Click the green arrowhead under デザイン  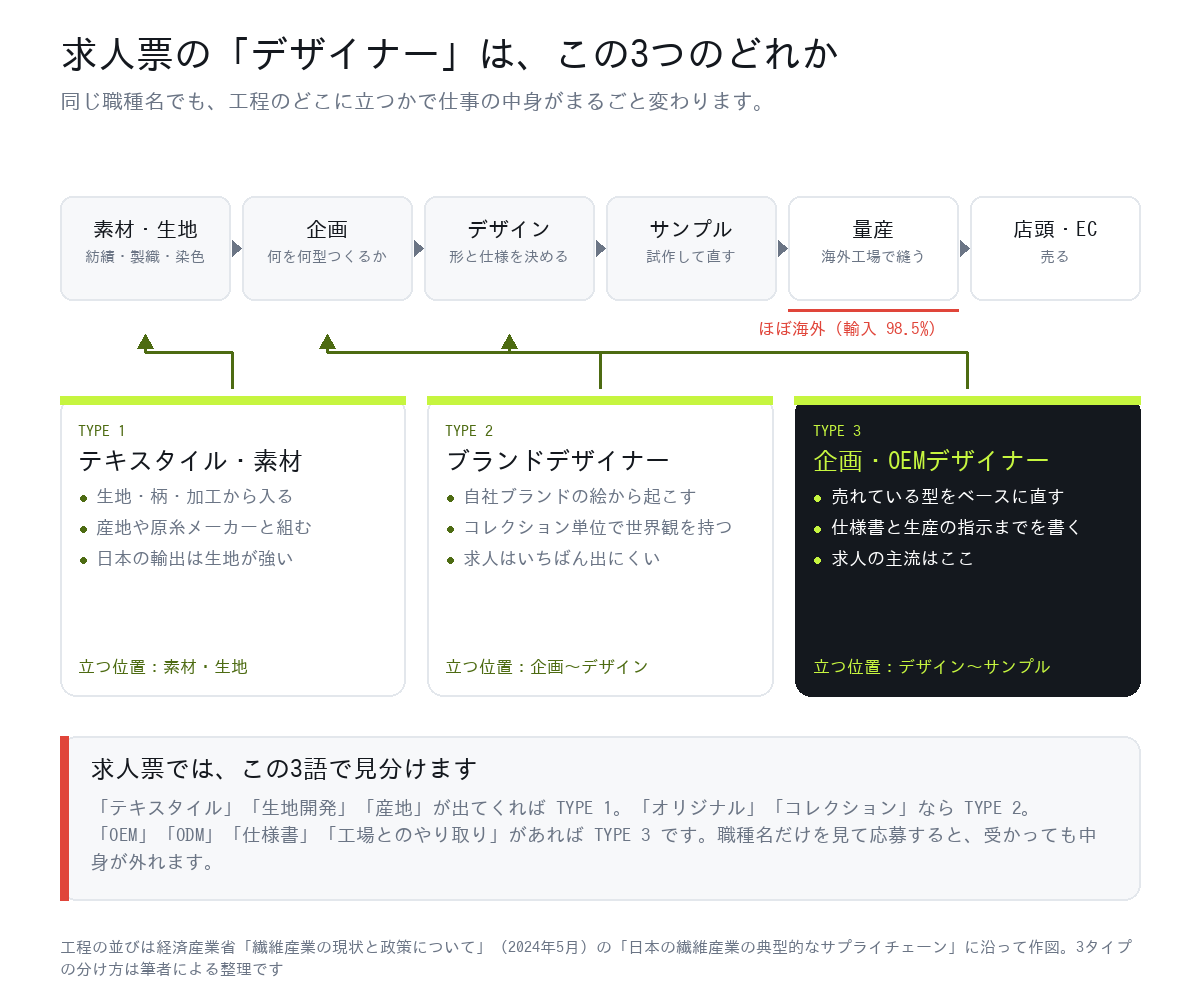(x=509, y=341)
